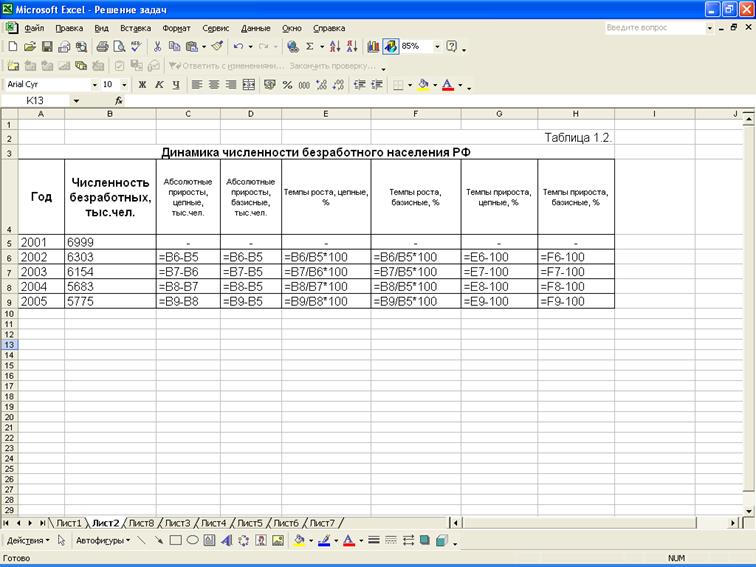Apply Percent Style format icon
Image resolution: width=756 pixels, height=567 pixels.
click(x=288, y=85)
